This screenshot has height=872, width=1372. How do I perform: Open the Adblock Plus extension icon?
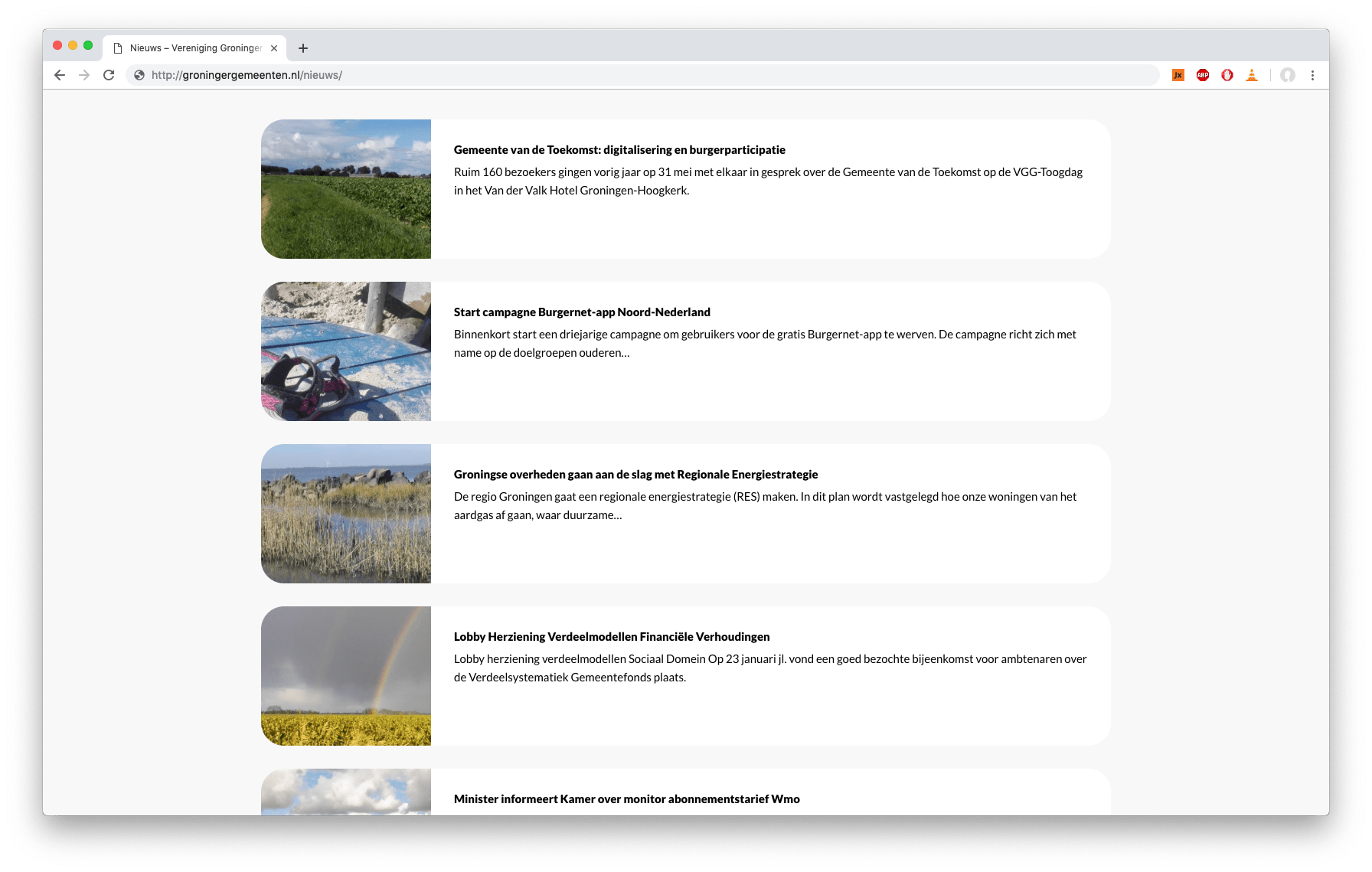1203,75
